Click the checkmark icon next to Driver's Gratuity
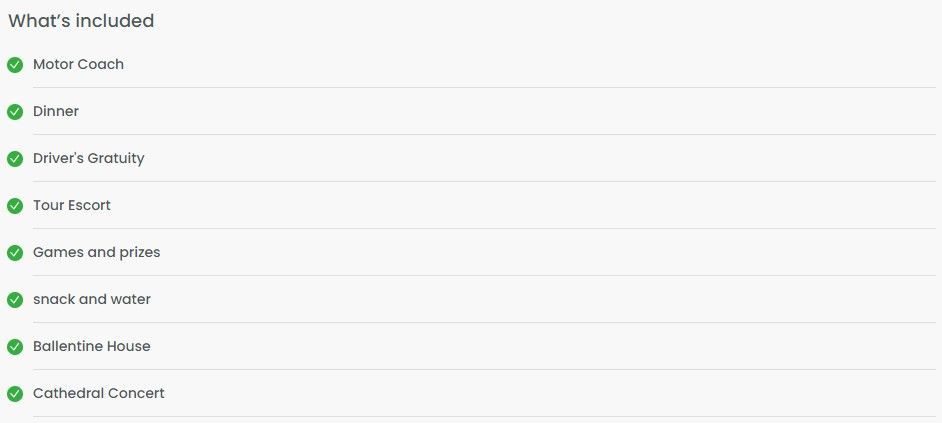The image size is (942, 423). pos(15,159)
